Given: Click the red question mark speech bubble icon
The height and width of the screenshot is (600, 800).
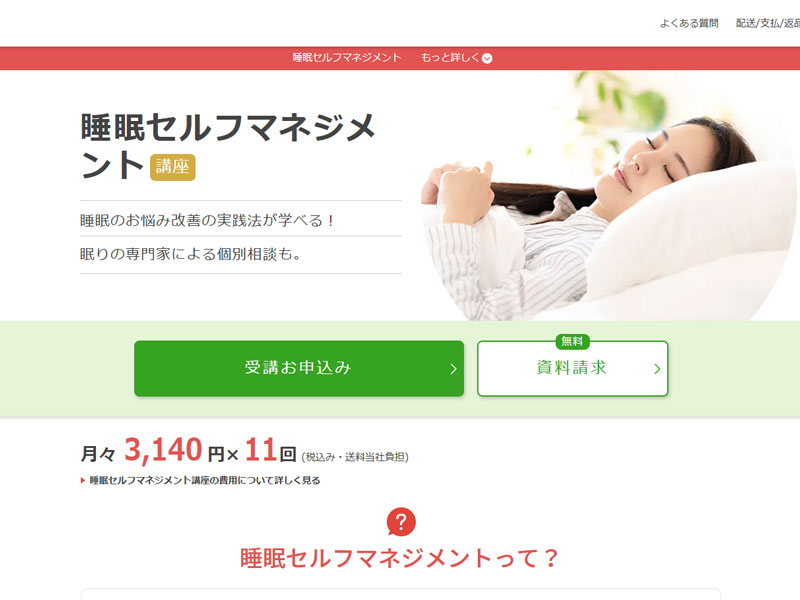Looking at the screenshot, I should tap(401, 521).
